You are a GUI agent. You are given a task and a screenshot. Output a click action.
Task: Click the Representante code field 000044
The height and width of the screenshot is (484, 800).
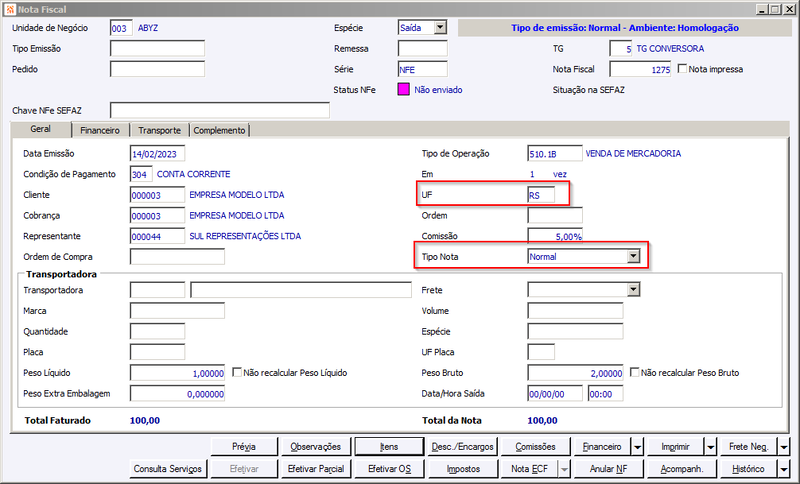pyautogui.click(x=157, y=236)
